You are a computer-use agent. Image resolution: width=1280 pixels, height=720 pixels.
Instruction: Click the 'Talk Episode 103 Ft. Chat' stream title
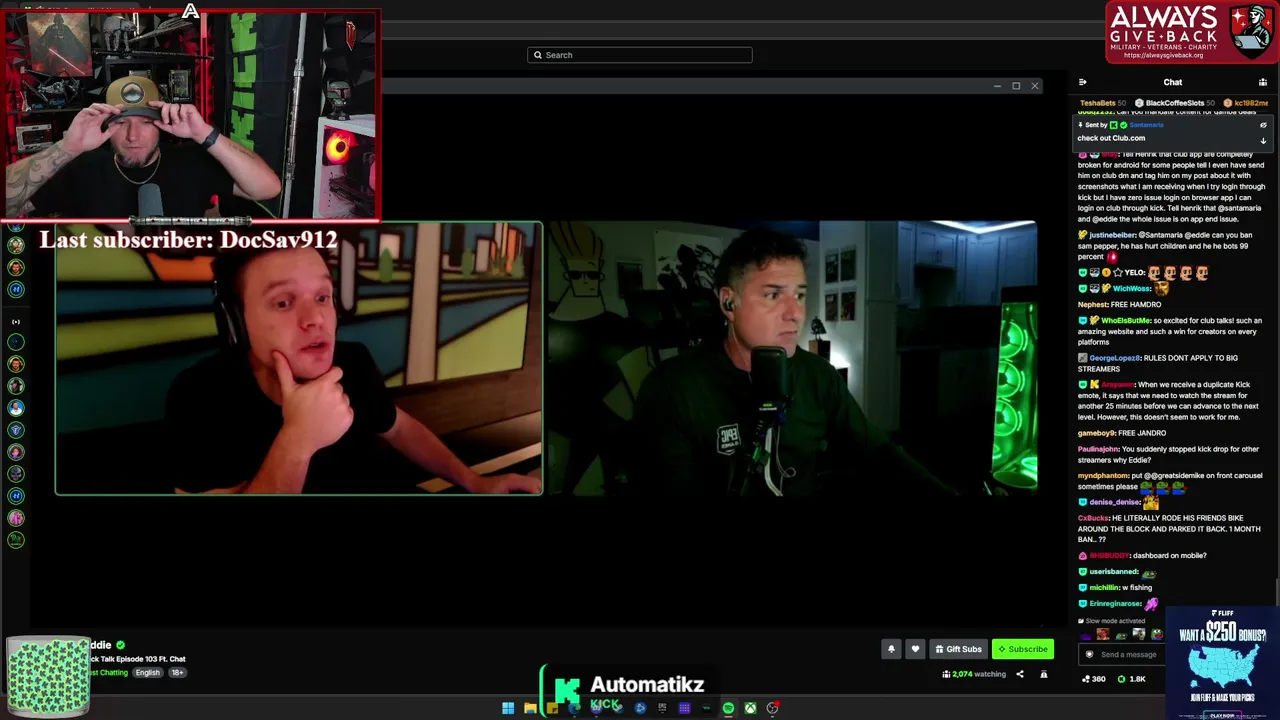(x=138, y=659)
